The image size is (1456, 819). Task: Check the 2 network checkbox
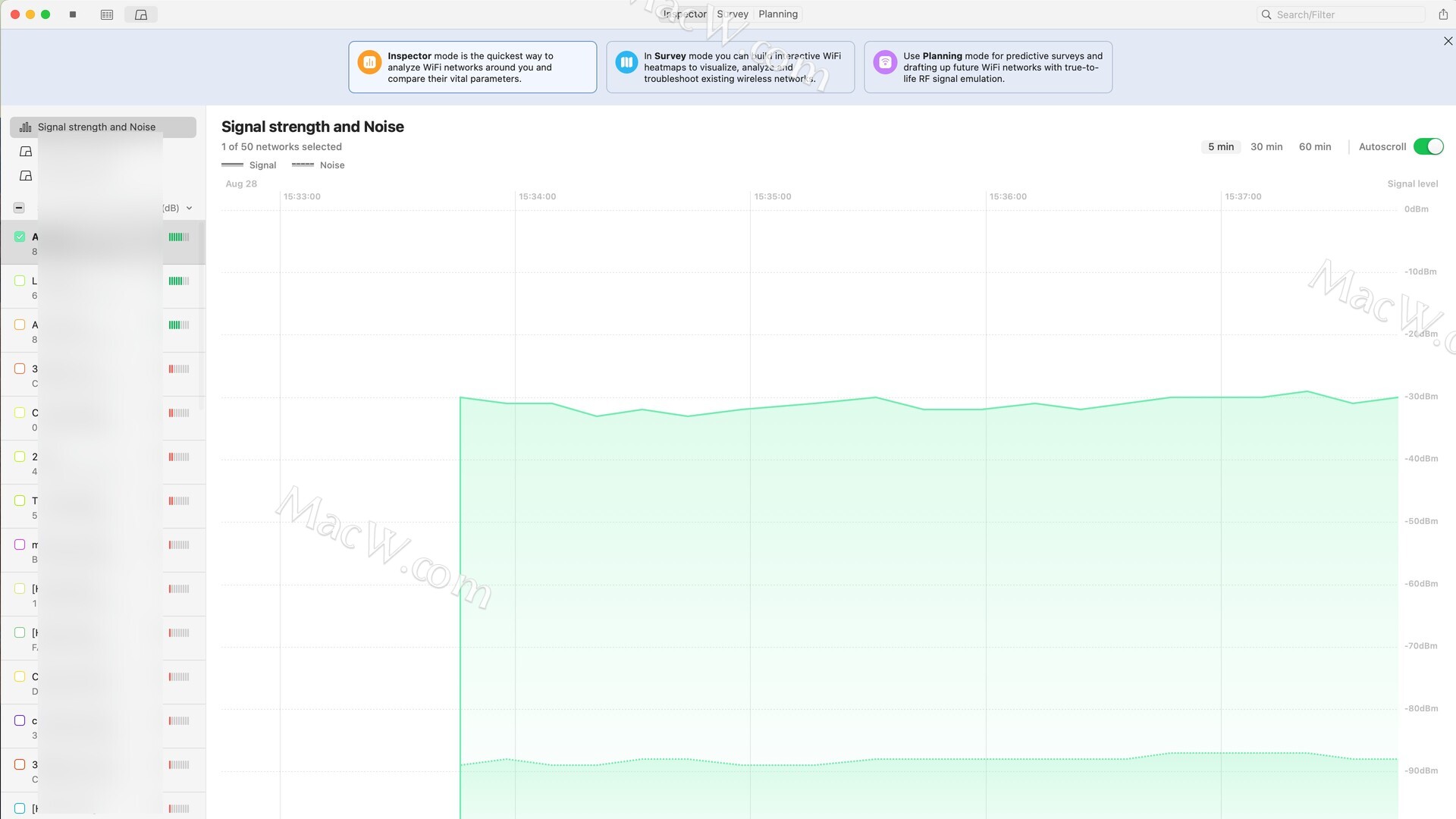20,457
